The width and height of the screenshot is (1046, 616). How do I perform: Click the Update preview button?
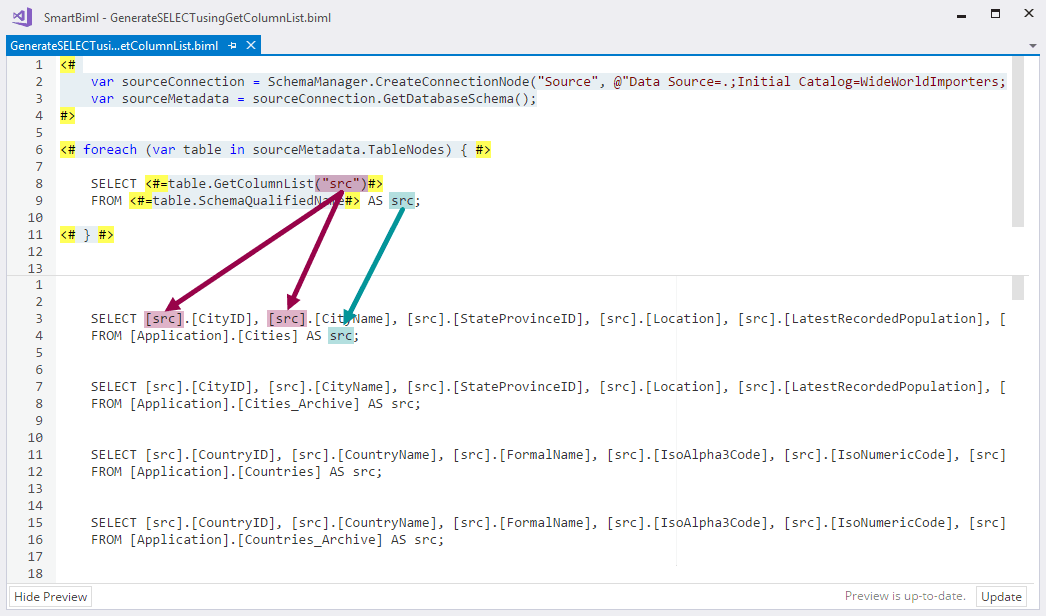pyautogui.click(x=1001, y=597)
